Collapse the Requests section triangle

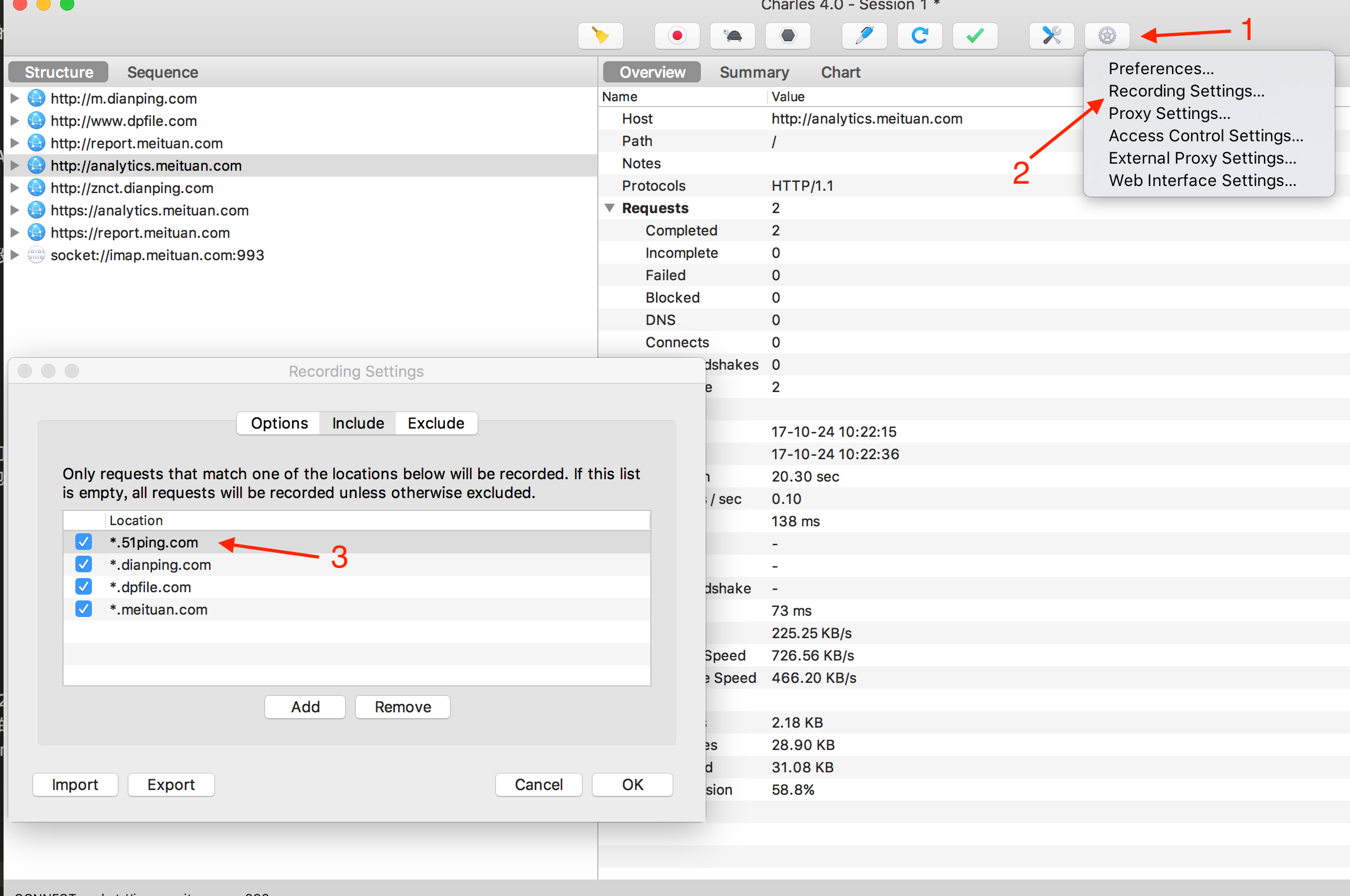coord(610,208)
